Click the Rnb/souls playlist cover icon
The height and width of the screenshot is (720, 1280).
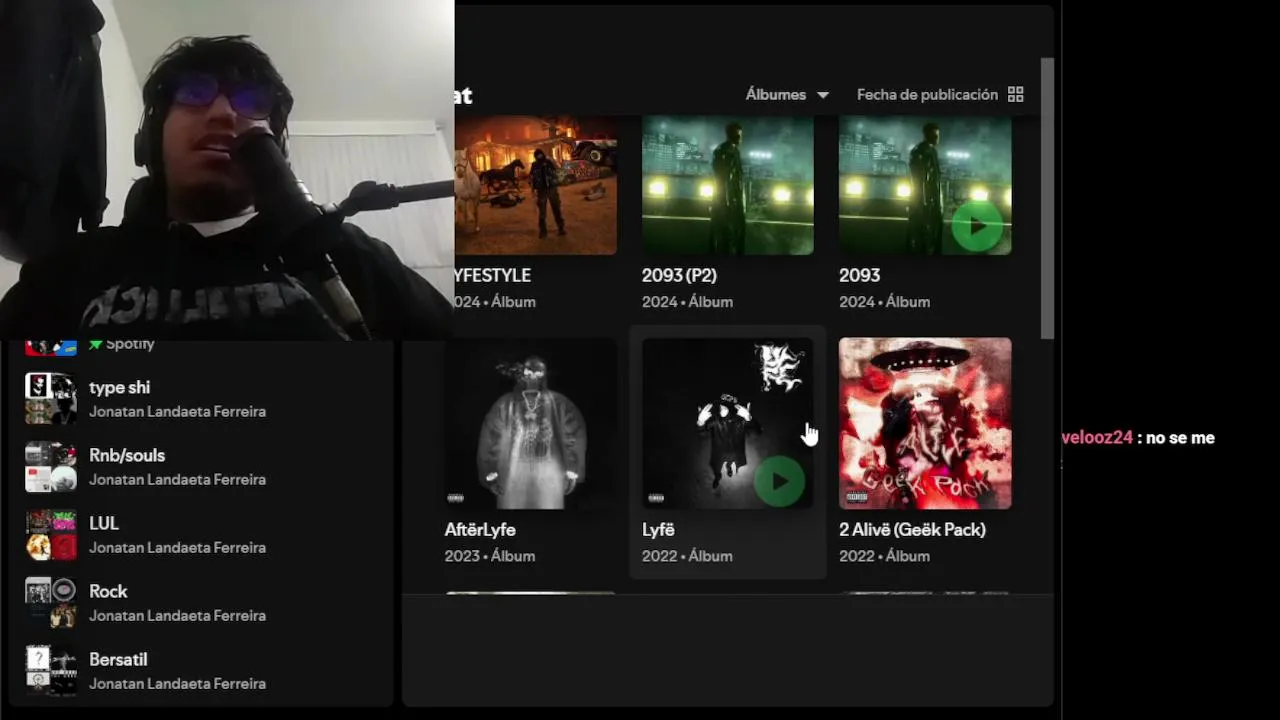[51, 466]
